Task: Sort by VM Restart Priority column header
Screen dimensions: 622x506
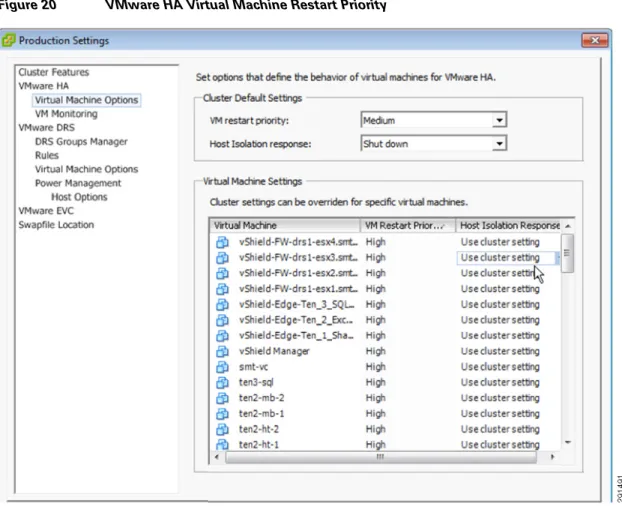Action: click(x=408, y=226)
